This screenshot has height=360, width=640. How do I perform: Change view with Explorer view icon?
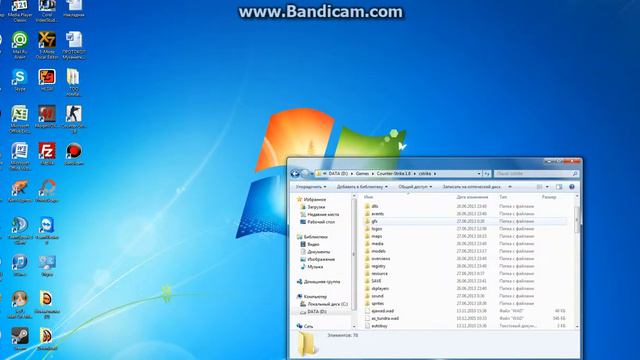pyautogui.click(x=539, y=187)
